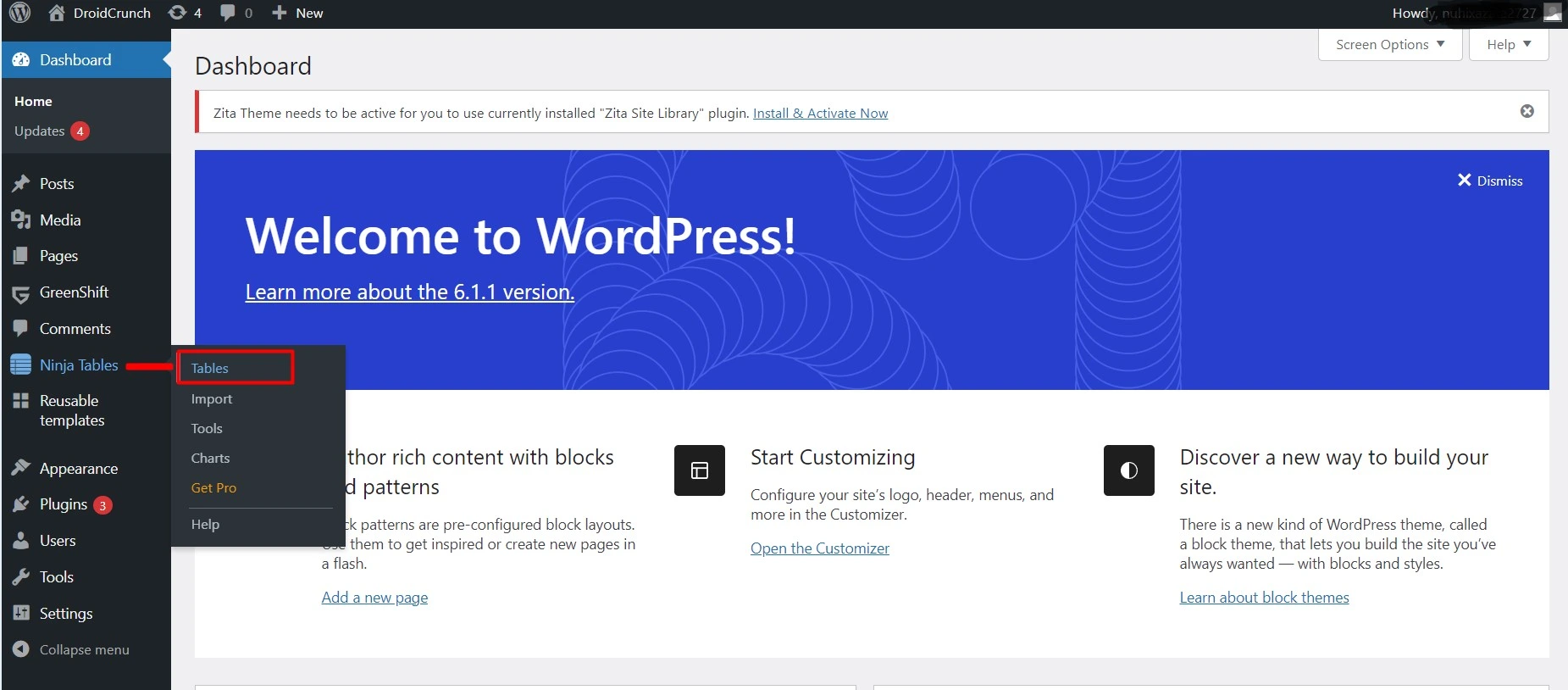Click the Start Customizing heading
This screenshot has height=690, width=1568.
pyautogui.click(x=833, y=458)
